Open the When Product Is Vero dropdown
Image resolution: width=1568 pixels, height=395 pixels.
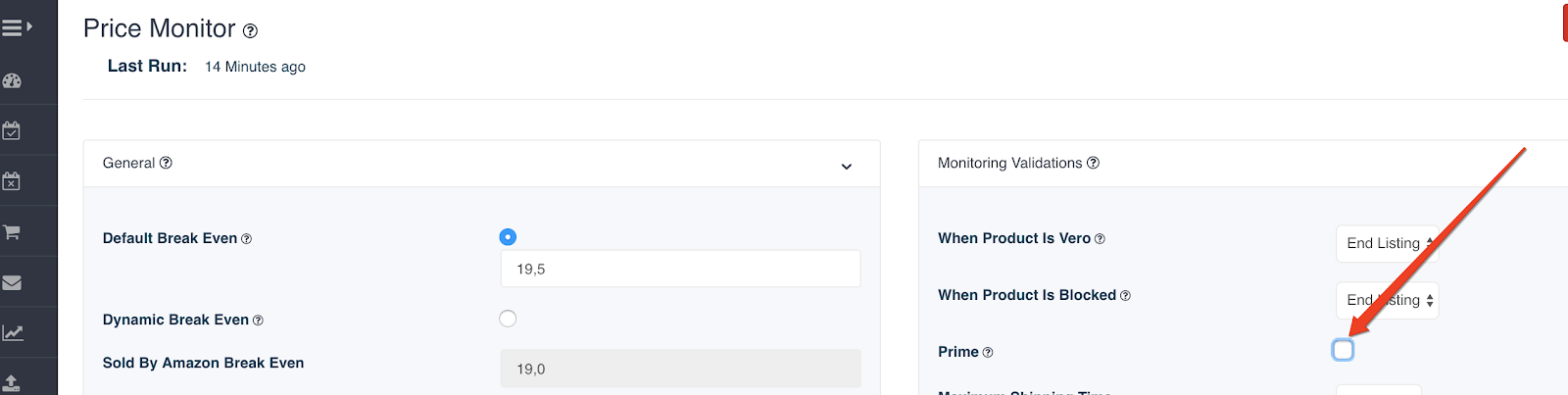(1387, 243)
